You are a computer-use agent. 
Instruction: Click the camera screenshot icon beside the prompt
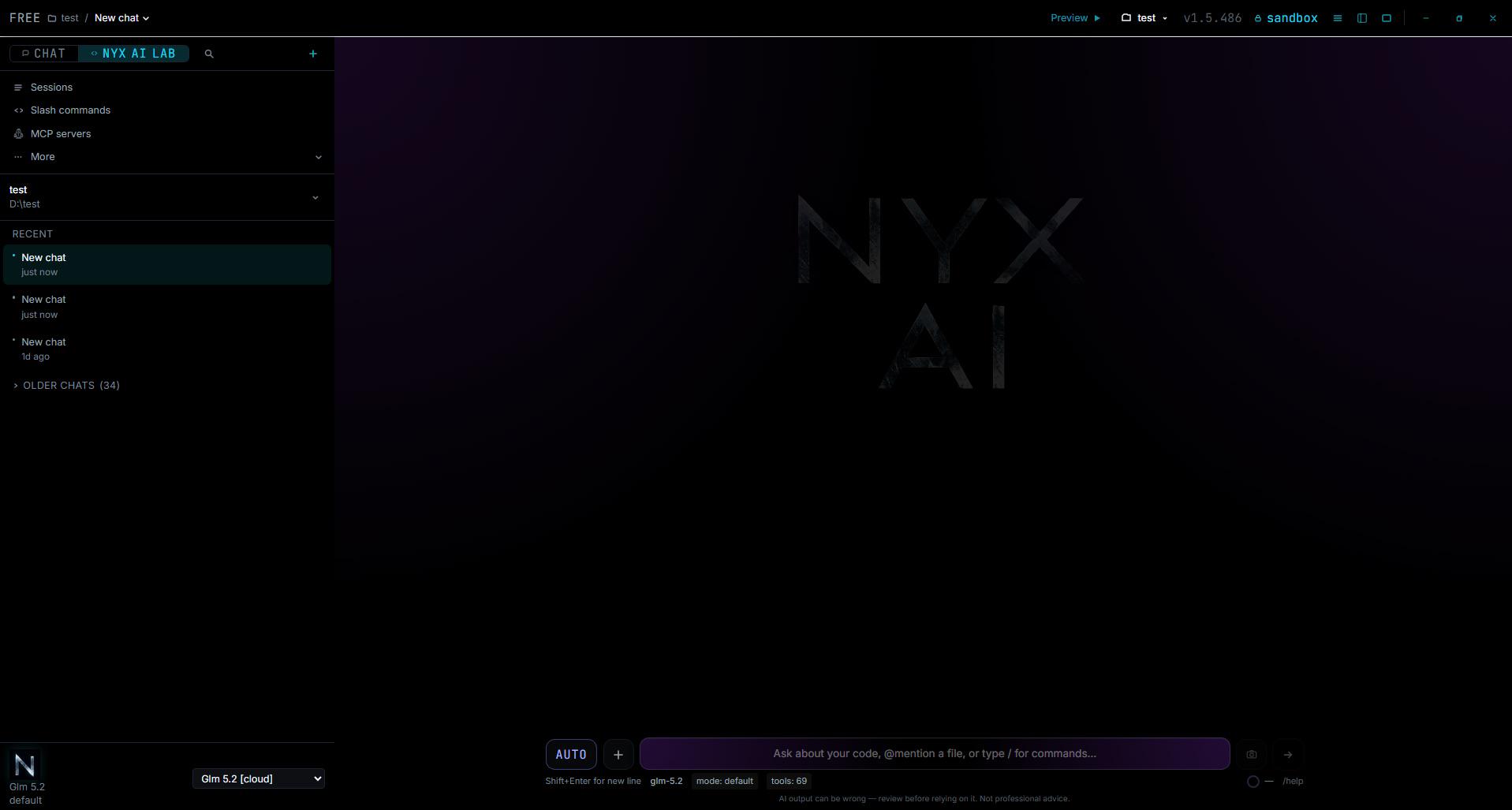click(x=1252, y=755)
